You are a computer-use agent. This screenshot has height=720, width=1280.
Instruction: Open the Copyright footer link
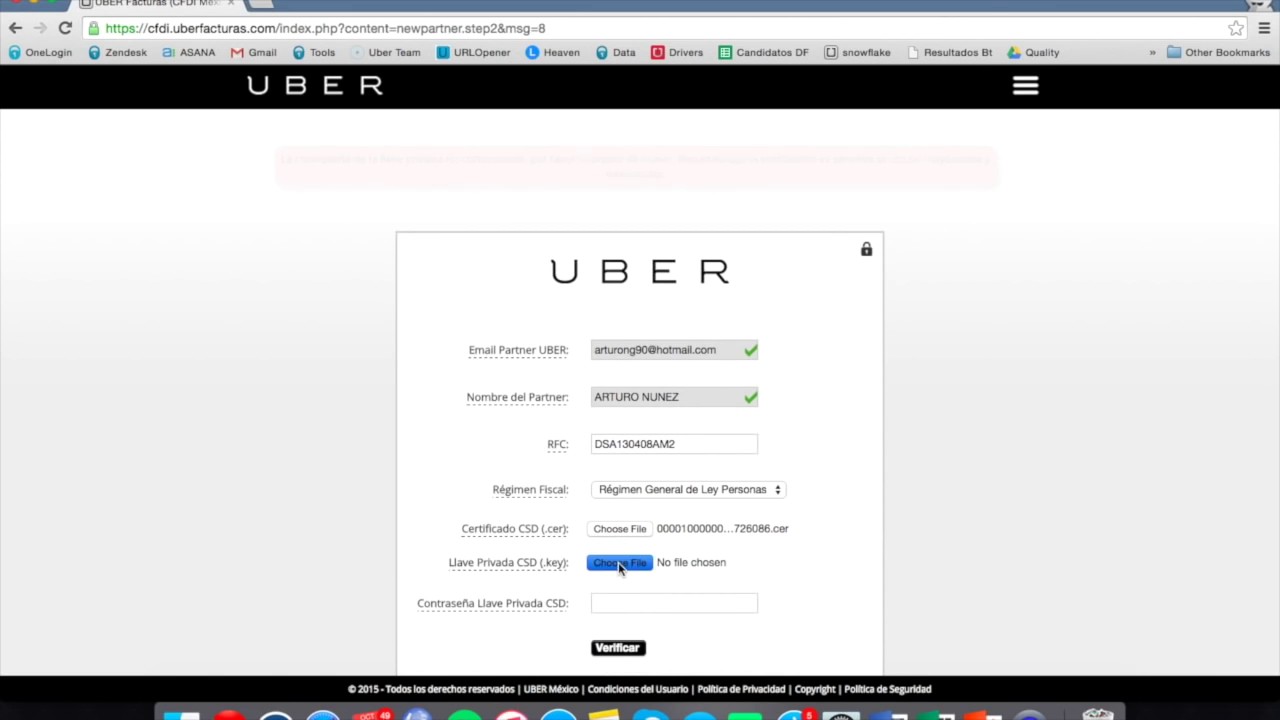(x=815, y=689)
